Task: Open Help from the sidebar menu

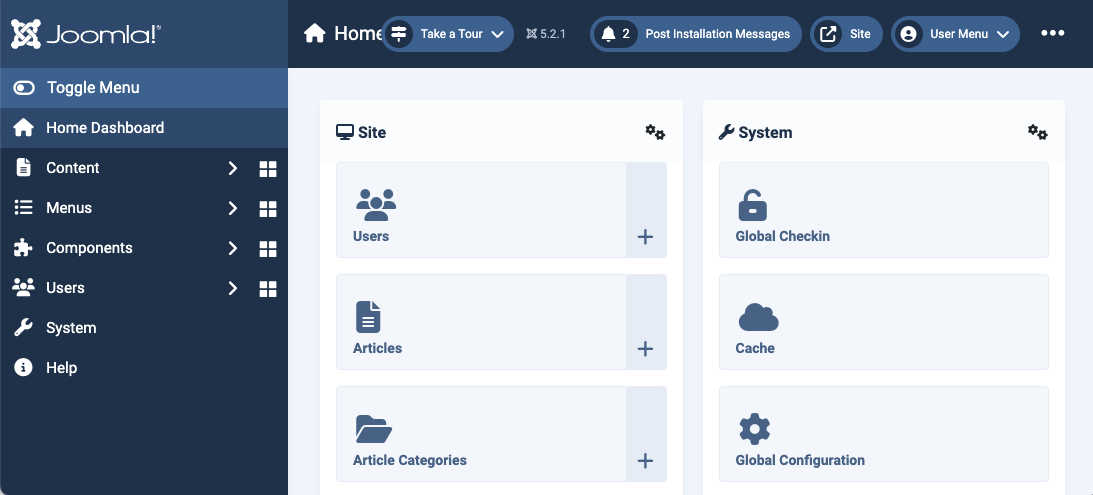Action: 61,368
